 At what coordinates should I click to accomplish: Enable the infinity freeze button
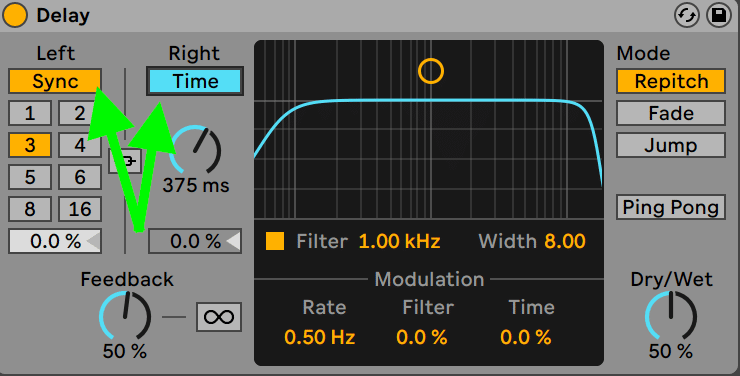point(219,317)
